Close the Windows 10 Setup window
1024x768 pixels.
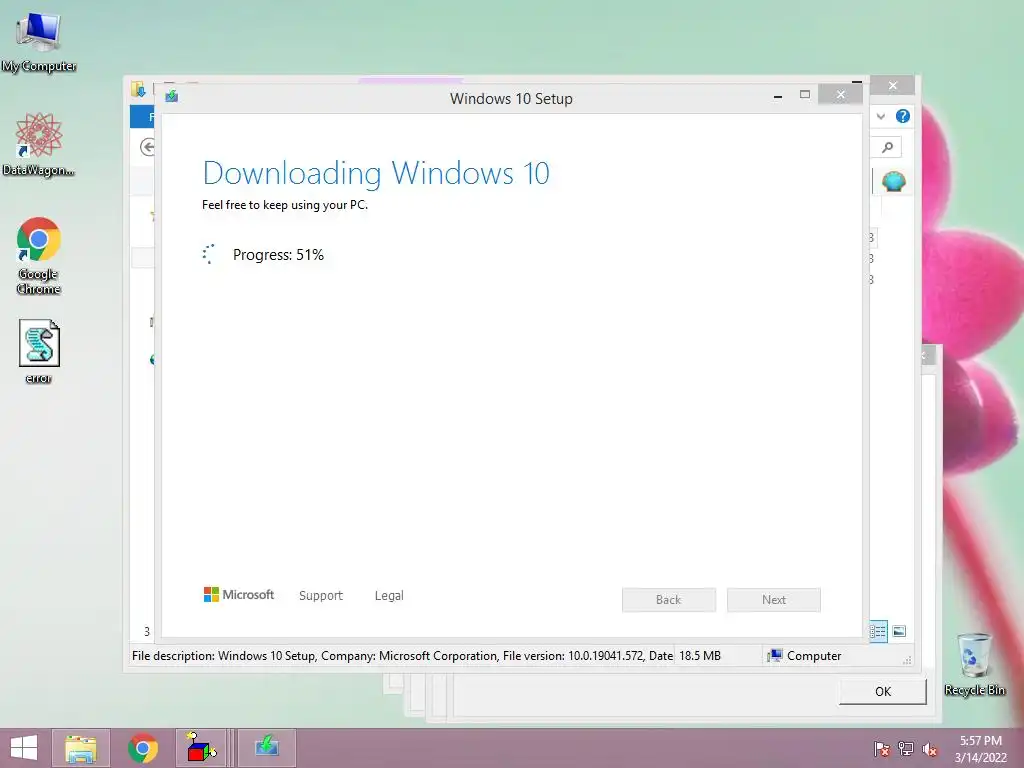click(x=840, y=95)
